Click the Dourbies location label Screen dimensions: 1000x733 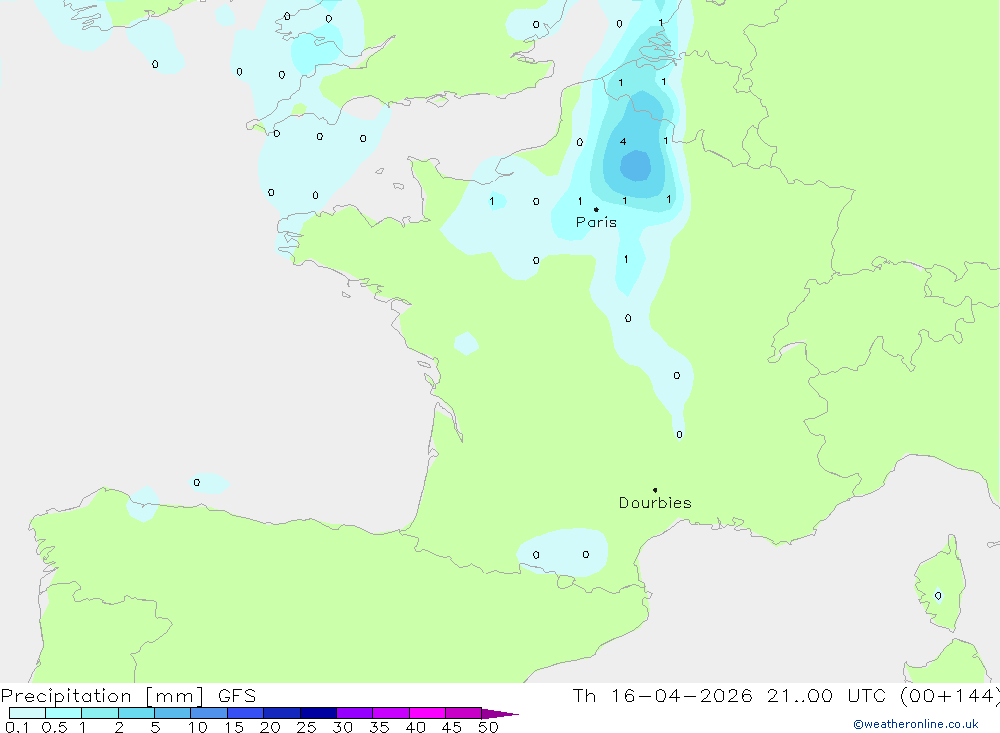point(655,503)
